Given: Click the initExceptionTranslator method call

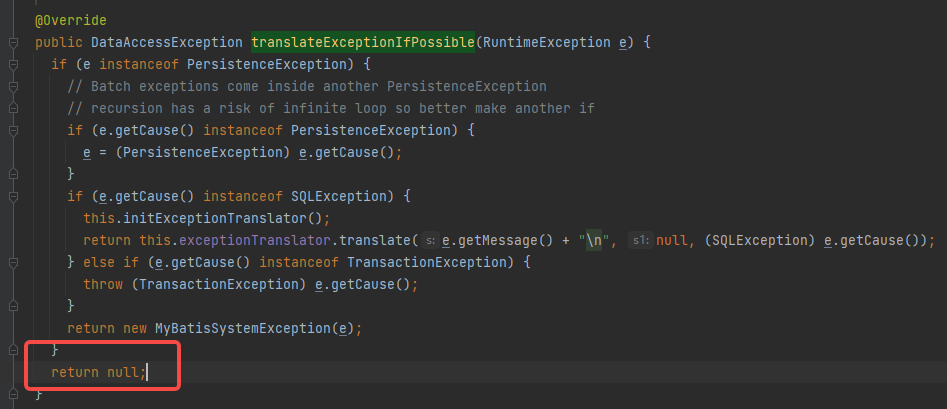Looking at the screenshot, I should (x=230, y=218).
